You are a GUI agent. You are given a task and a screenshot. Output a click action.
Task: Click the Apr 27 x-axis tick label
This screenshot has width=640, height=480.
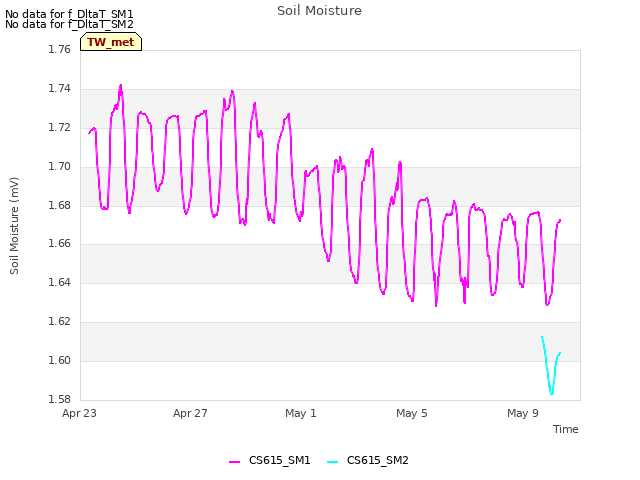190,413
